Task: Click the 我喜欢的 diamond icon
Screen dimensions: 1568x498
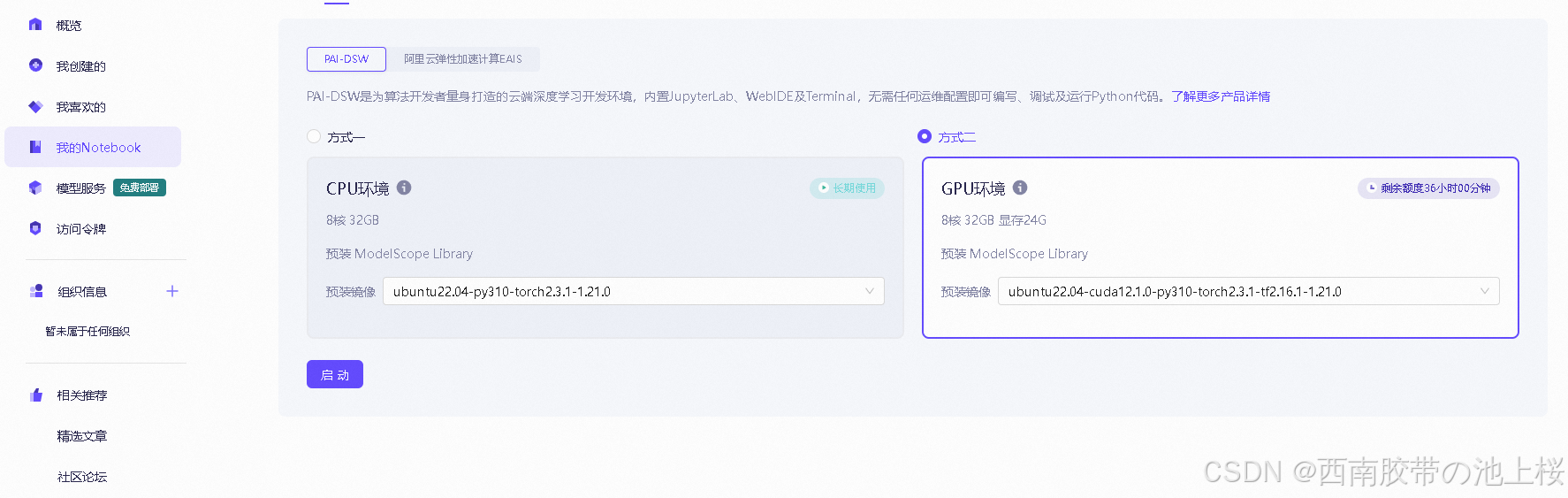Action: (x=35, y=106)
